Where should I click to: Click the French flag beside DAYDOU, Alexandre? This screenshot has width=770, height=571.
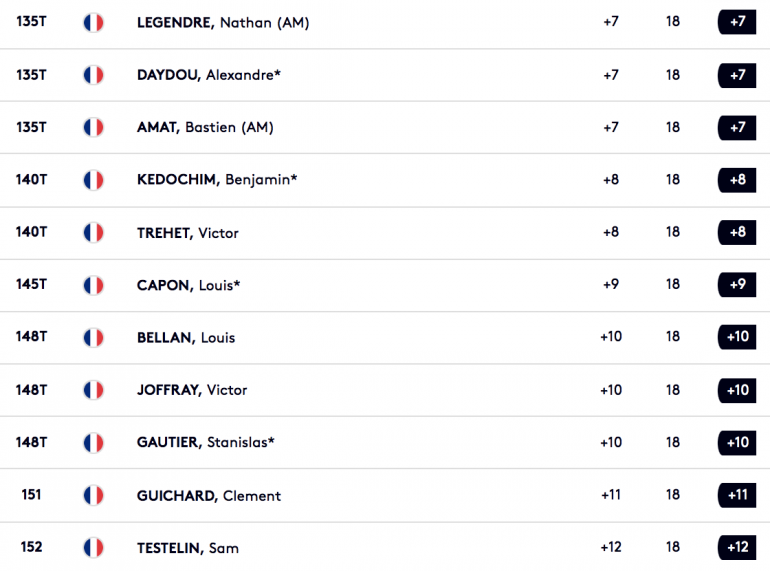click(93, 75)
